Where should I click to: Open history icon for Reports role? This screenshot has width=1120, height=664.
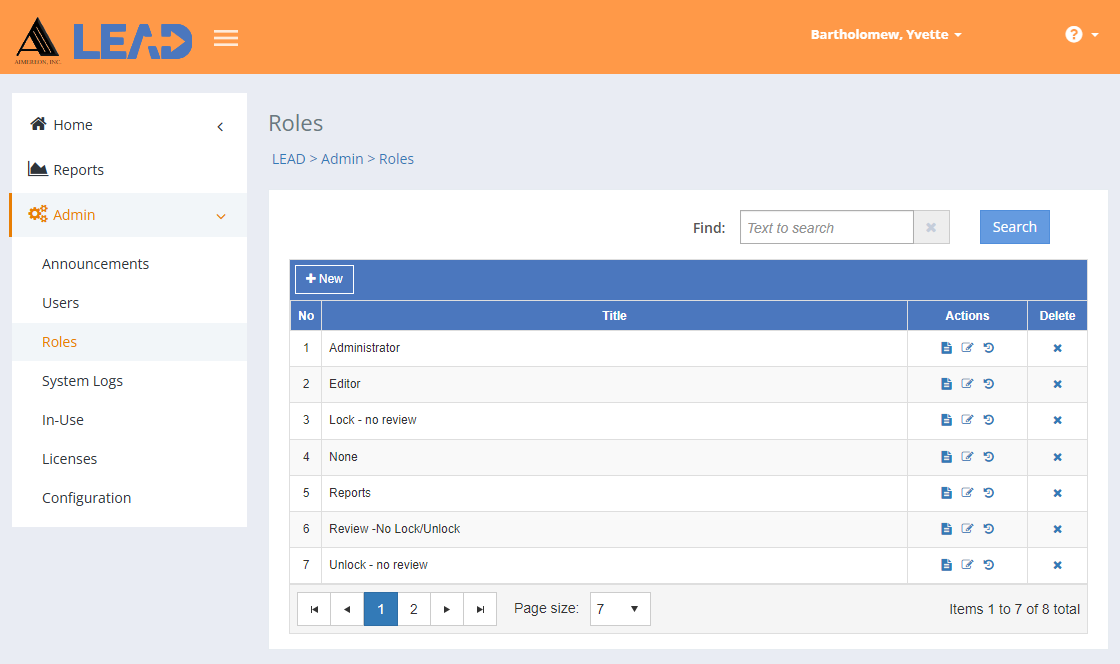pos(988,493)
